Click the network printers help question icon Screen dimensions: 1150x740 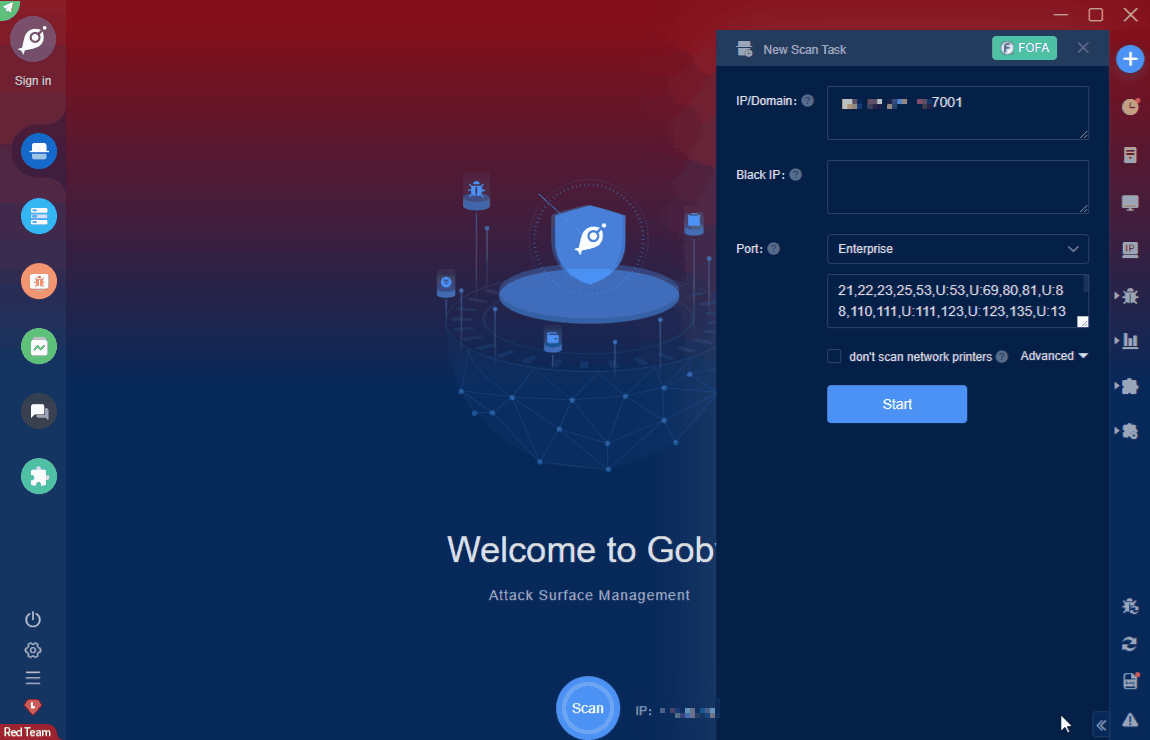(1002, 356)
